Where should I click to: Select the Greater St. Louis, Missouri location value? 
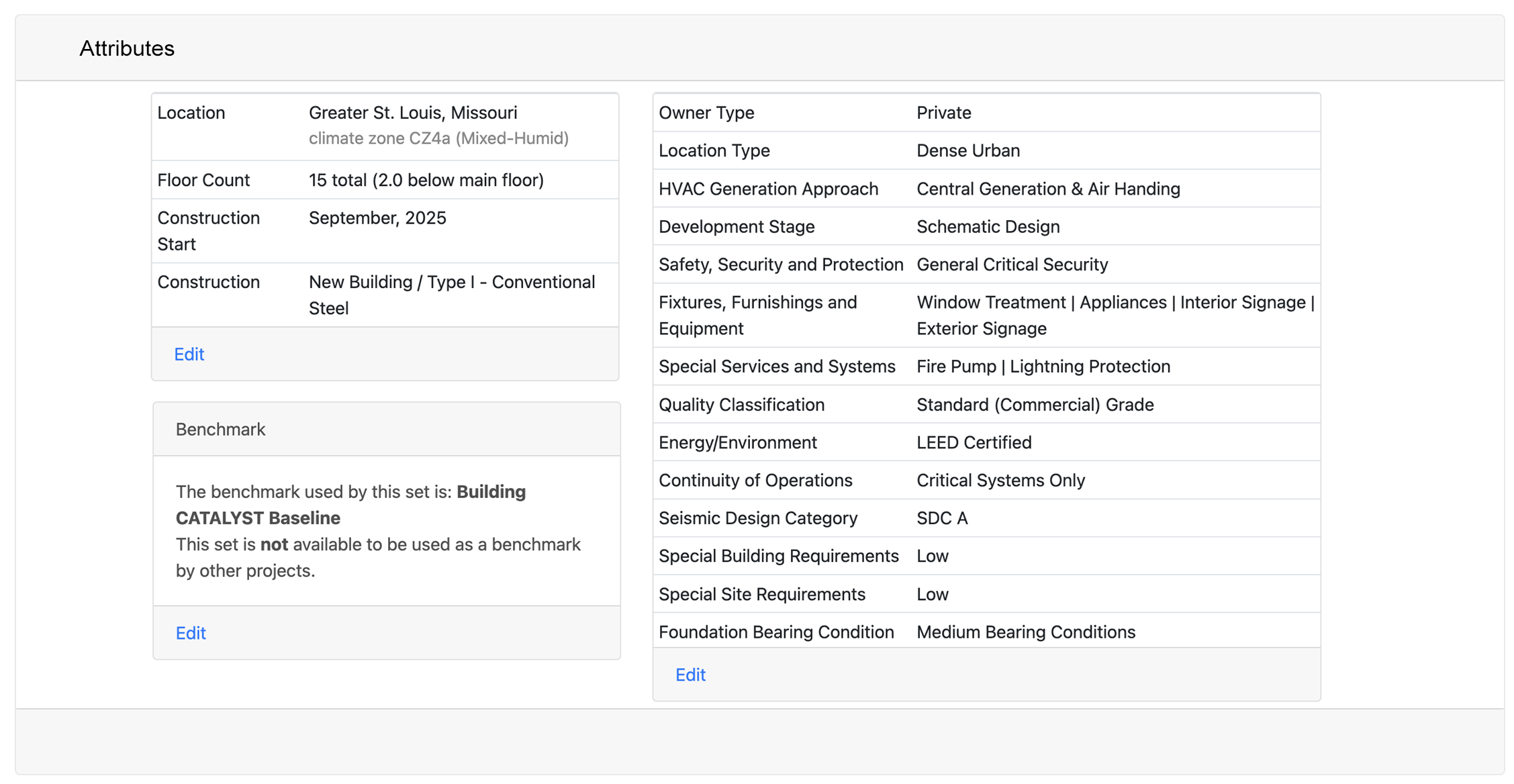(412, 113)
